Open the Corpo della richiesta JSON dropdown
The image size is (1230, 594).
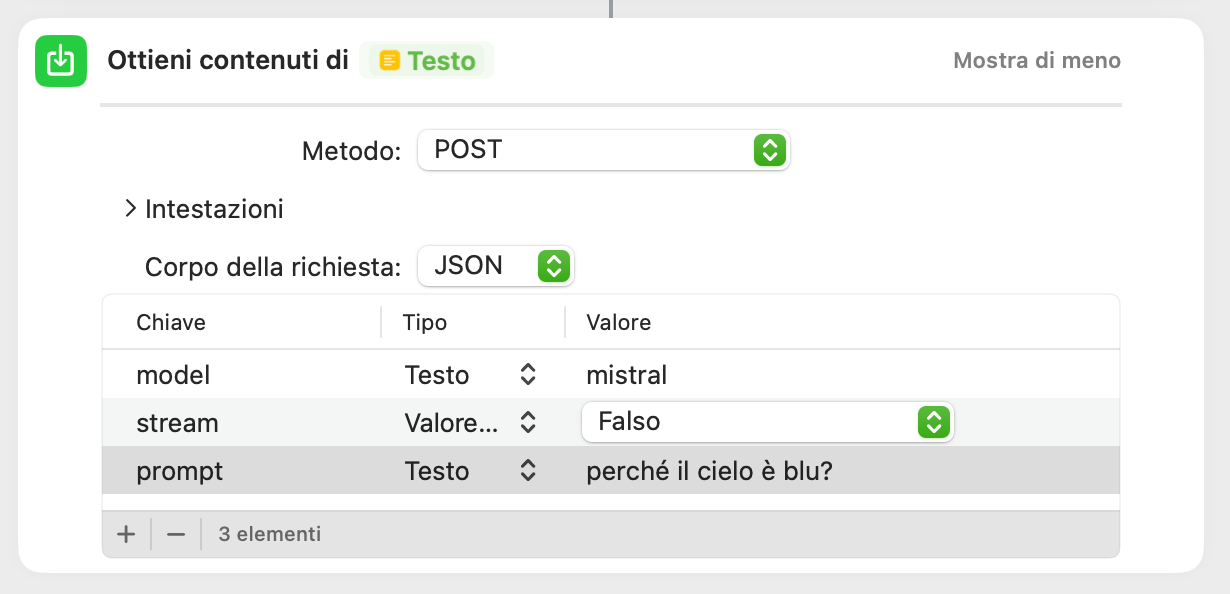(496, 266)
